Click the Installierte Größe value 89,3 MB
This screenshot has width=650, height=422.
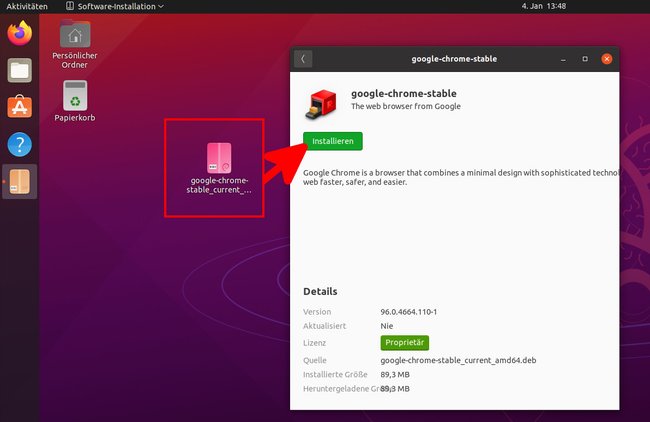395,374
